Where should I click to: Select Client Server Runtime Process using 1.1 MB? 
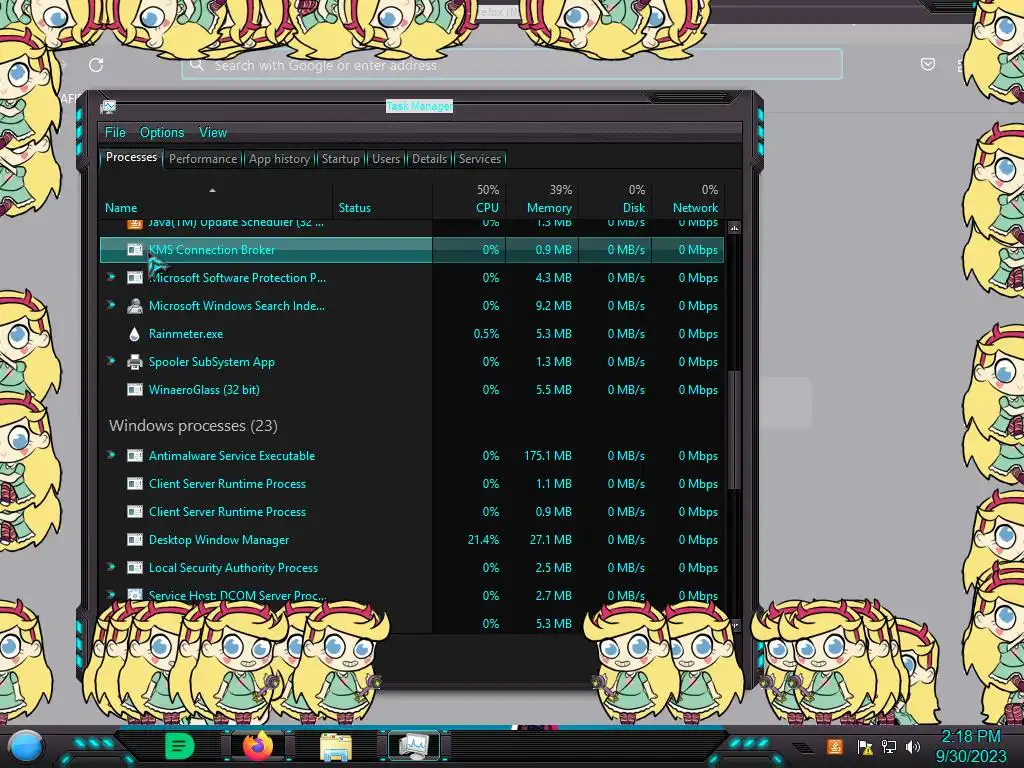(411, 484)
